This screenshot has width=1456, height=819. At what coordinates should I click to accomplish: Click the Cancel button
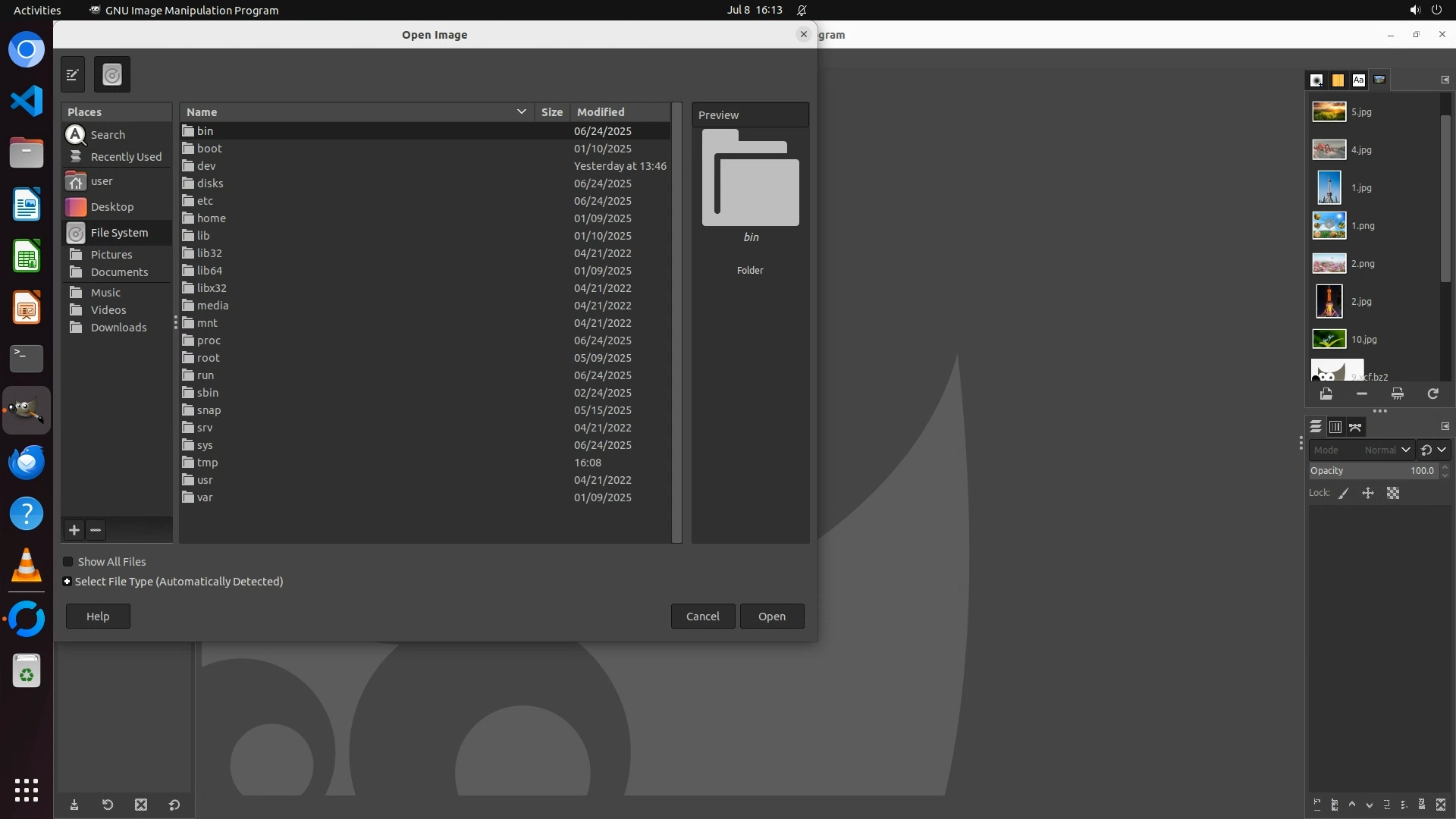pos(702,616)
